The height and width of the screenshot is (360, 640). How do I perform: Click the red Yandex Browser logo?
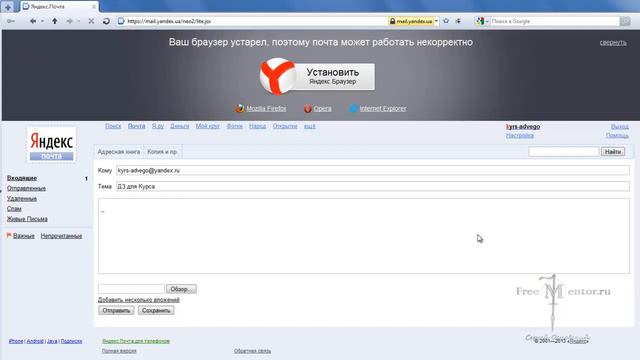278,76
